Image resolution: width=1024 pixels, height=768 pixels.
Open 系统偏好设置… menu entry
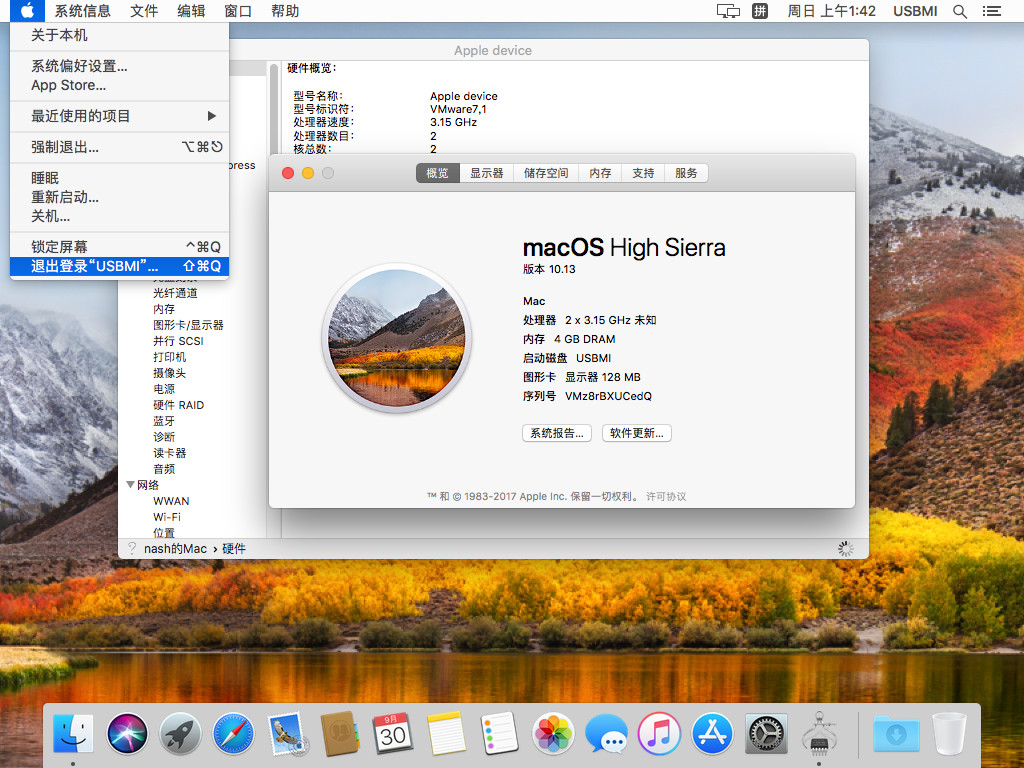tap(120, 66)
